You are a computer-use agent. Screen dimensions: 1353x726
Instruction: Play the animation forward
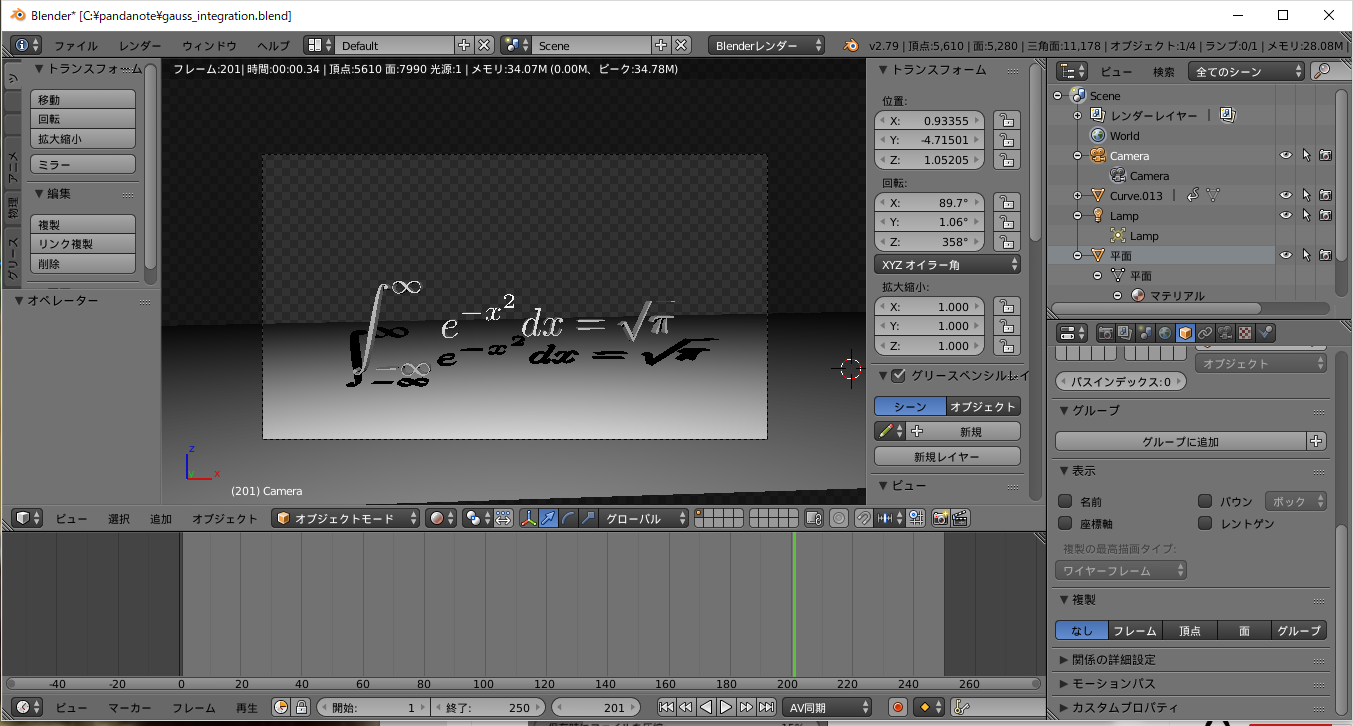pos(726,707)
